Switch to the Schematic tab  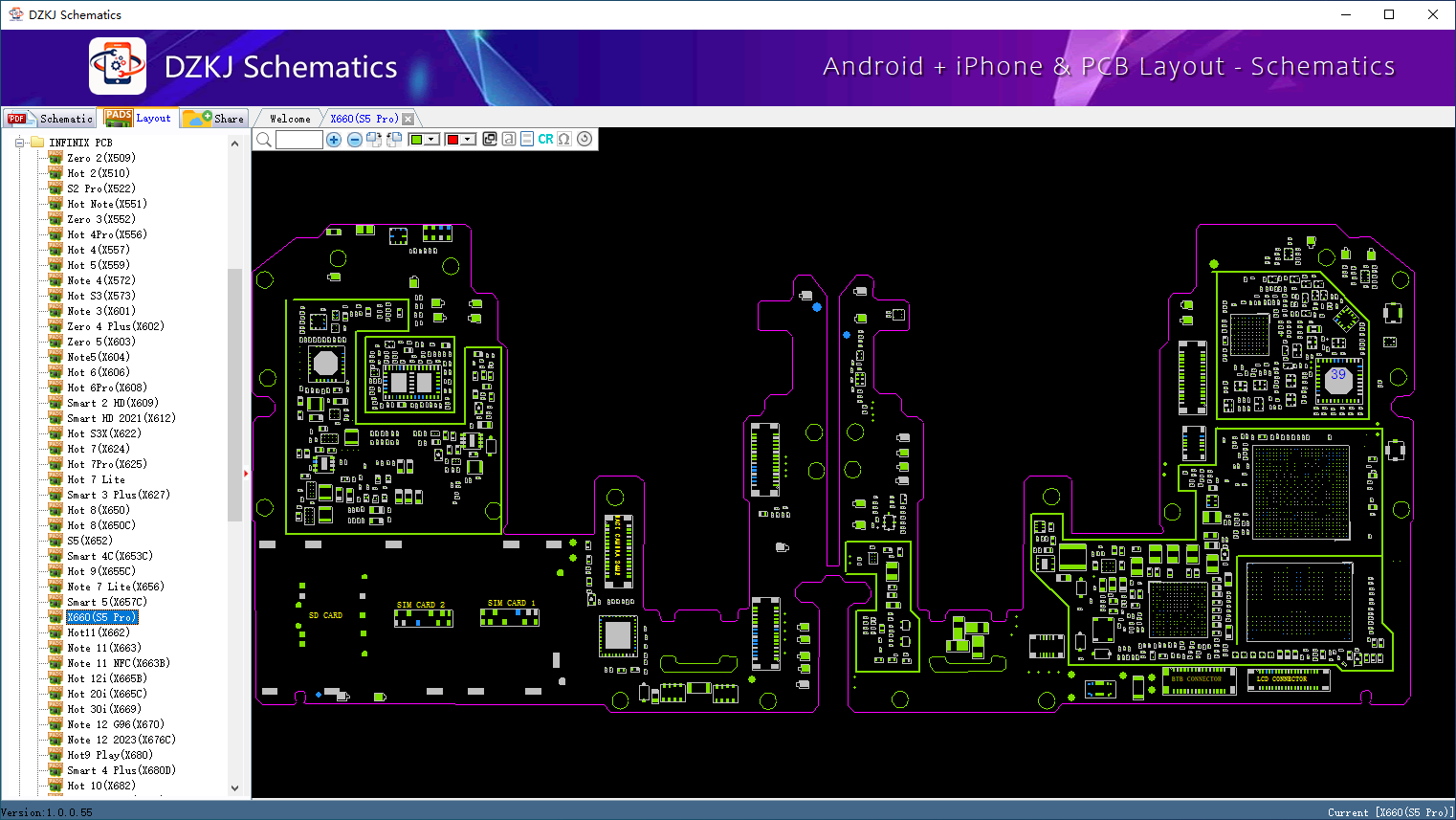[x=50, y=119]
